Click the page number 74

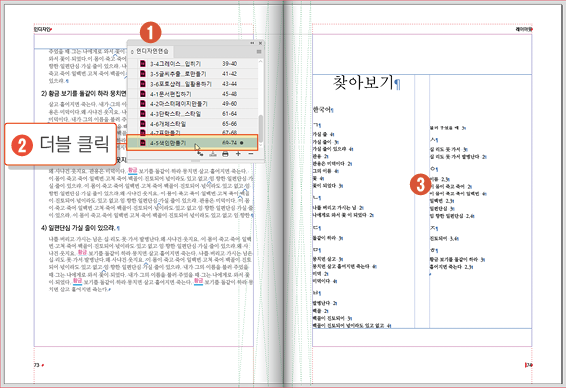coord(529,365)
